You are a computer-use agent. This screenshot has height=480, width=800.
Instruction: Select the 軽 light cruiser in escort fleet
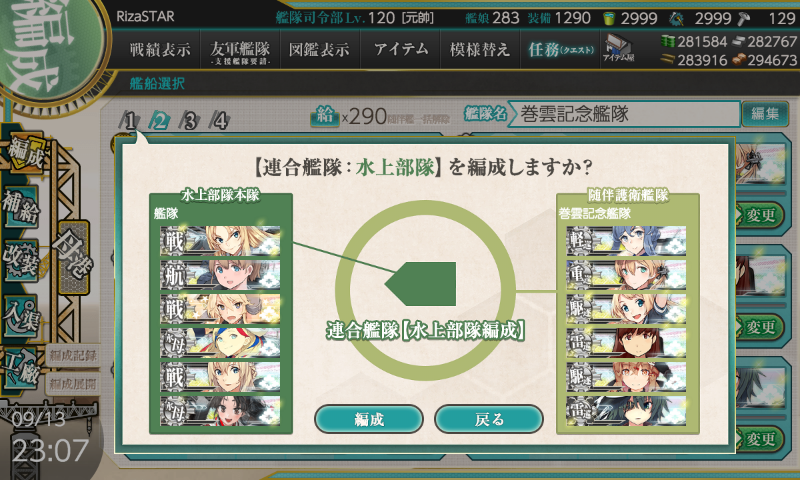click(626, 241)
